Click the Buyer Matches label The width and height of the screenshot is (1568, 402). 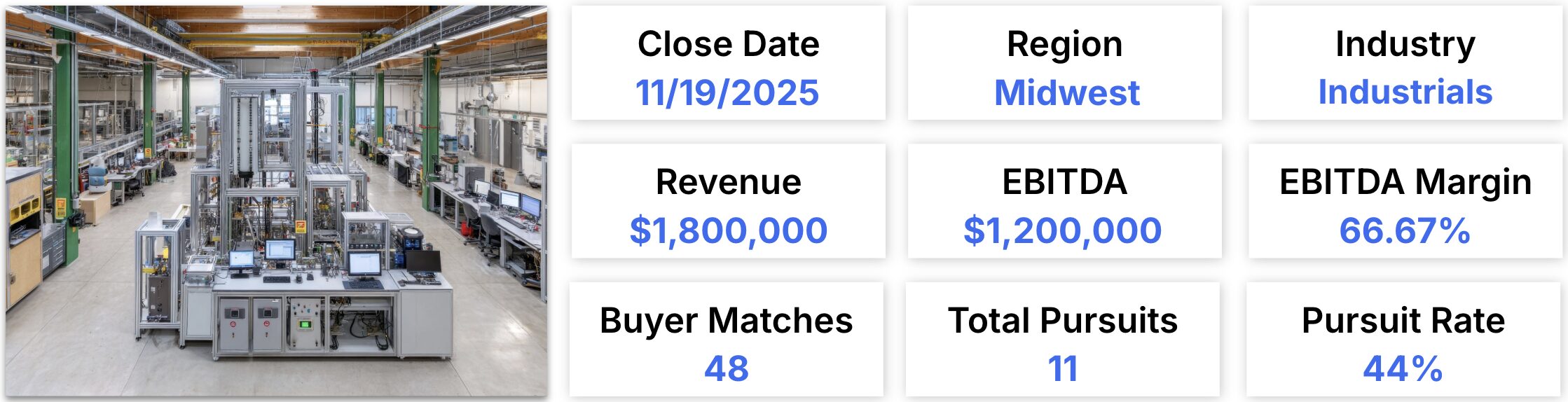pos(726,321)
